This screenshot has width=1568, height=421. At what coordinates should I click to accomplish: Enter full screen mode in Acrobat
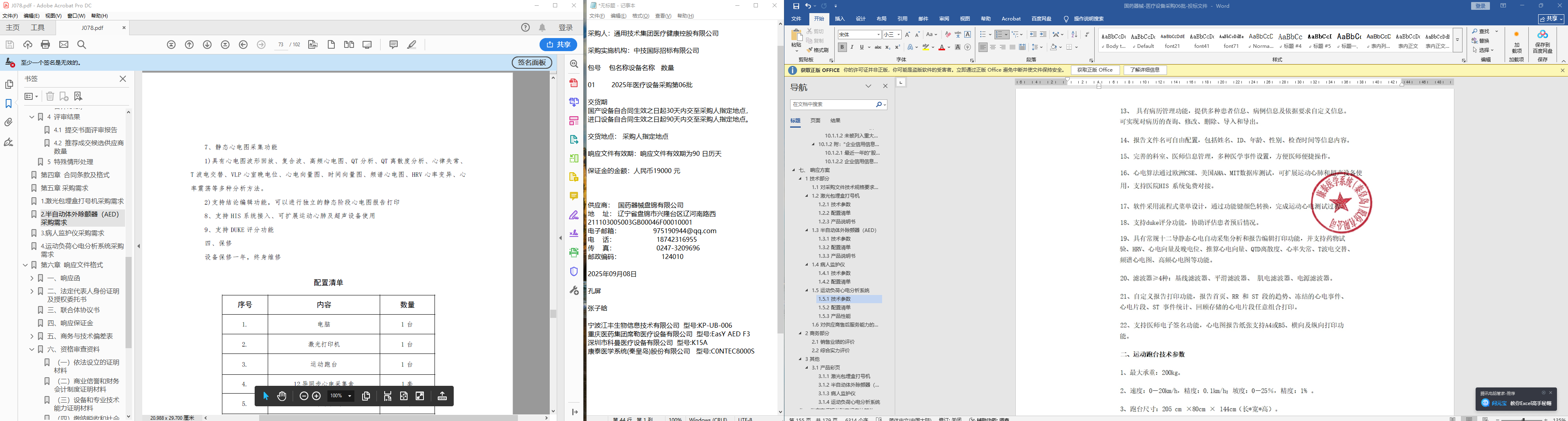[x=420, y=396]
